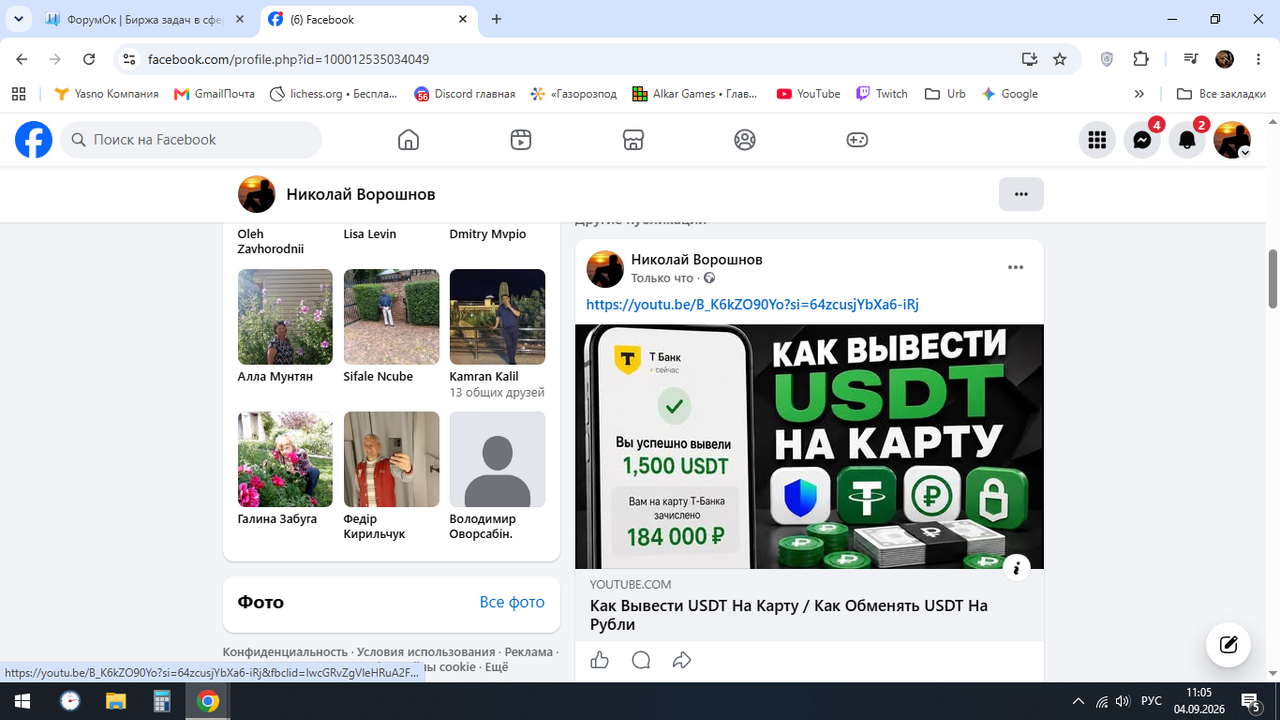Viewport: 1280px width, 720px height.
Task: Click the info icon on video thumbnail
Action: 1016,568
